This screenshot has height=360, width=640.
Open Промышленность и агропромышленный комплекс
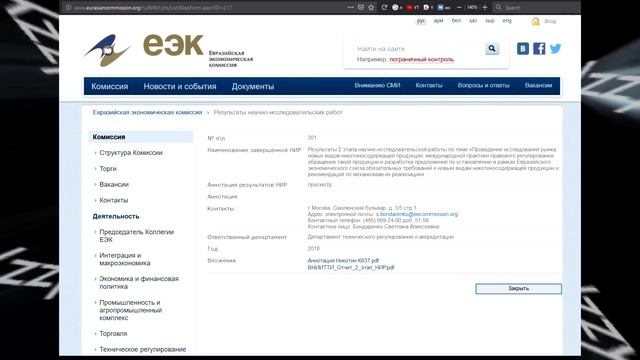130,310
